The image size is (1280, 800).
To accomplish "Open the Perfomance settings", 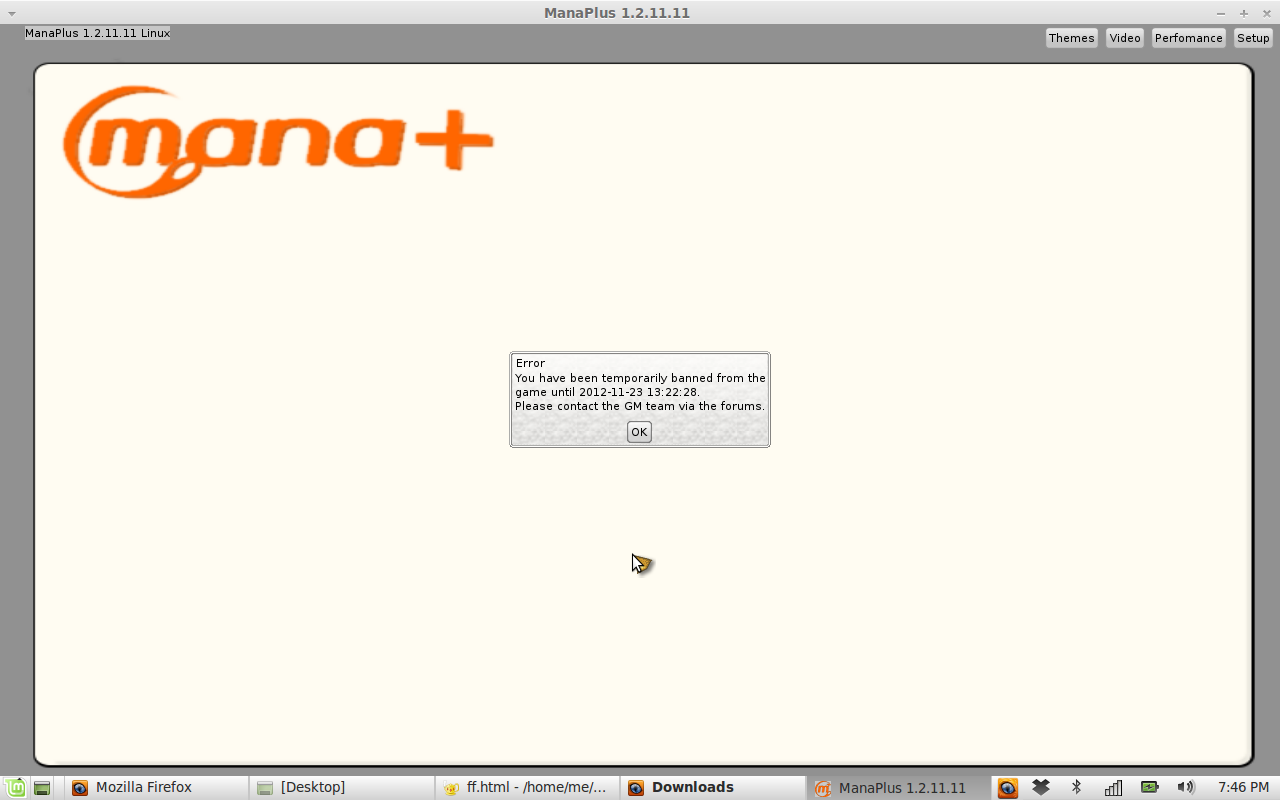I will click(1188, 38).
